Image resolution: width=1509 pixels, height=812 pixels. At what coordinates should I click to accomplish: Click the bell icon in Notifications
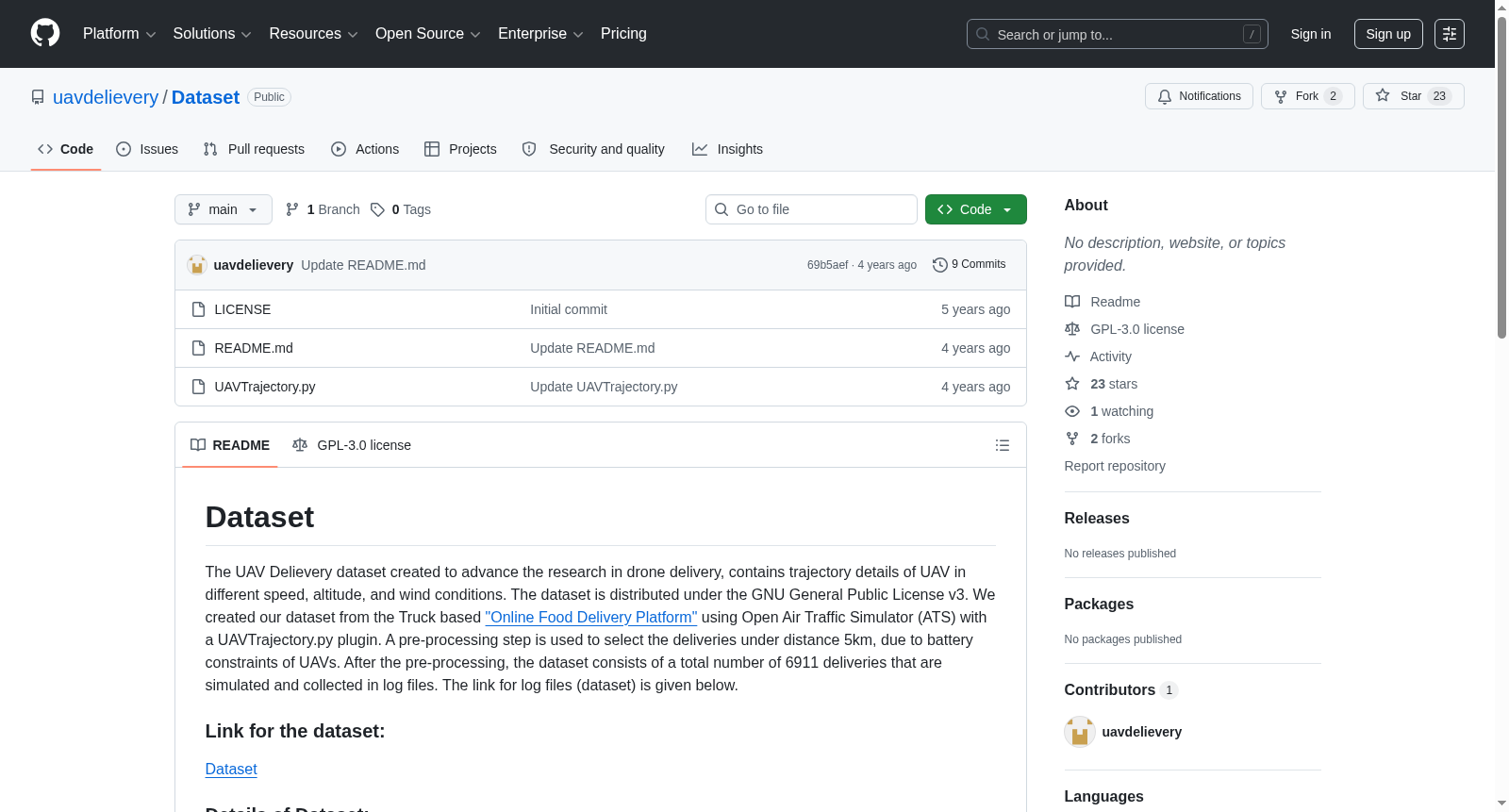coord(1165,96)
